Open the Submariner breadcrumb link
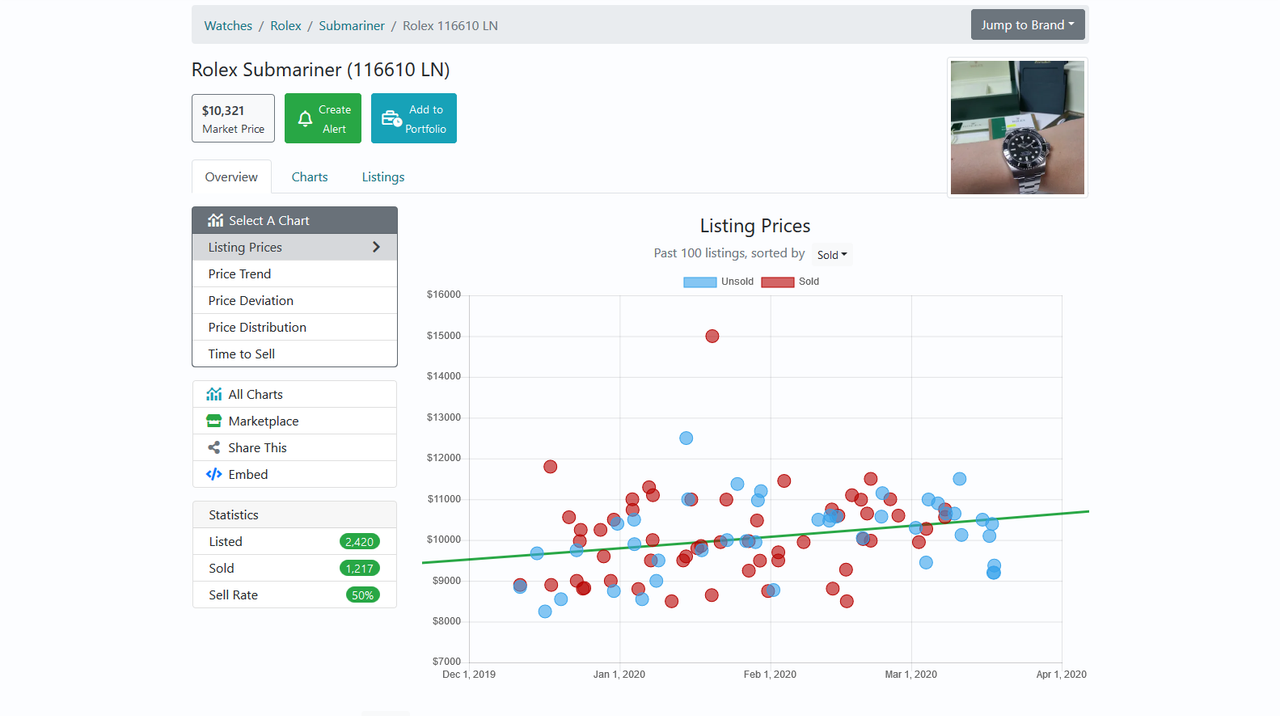This screenshot has width=1280, height=716. click(x=352, y=26)
